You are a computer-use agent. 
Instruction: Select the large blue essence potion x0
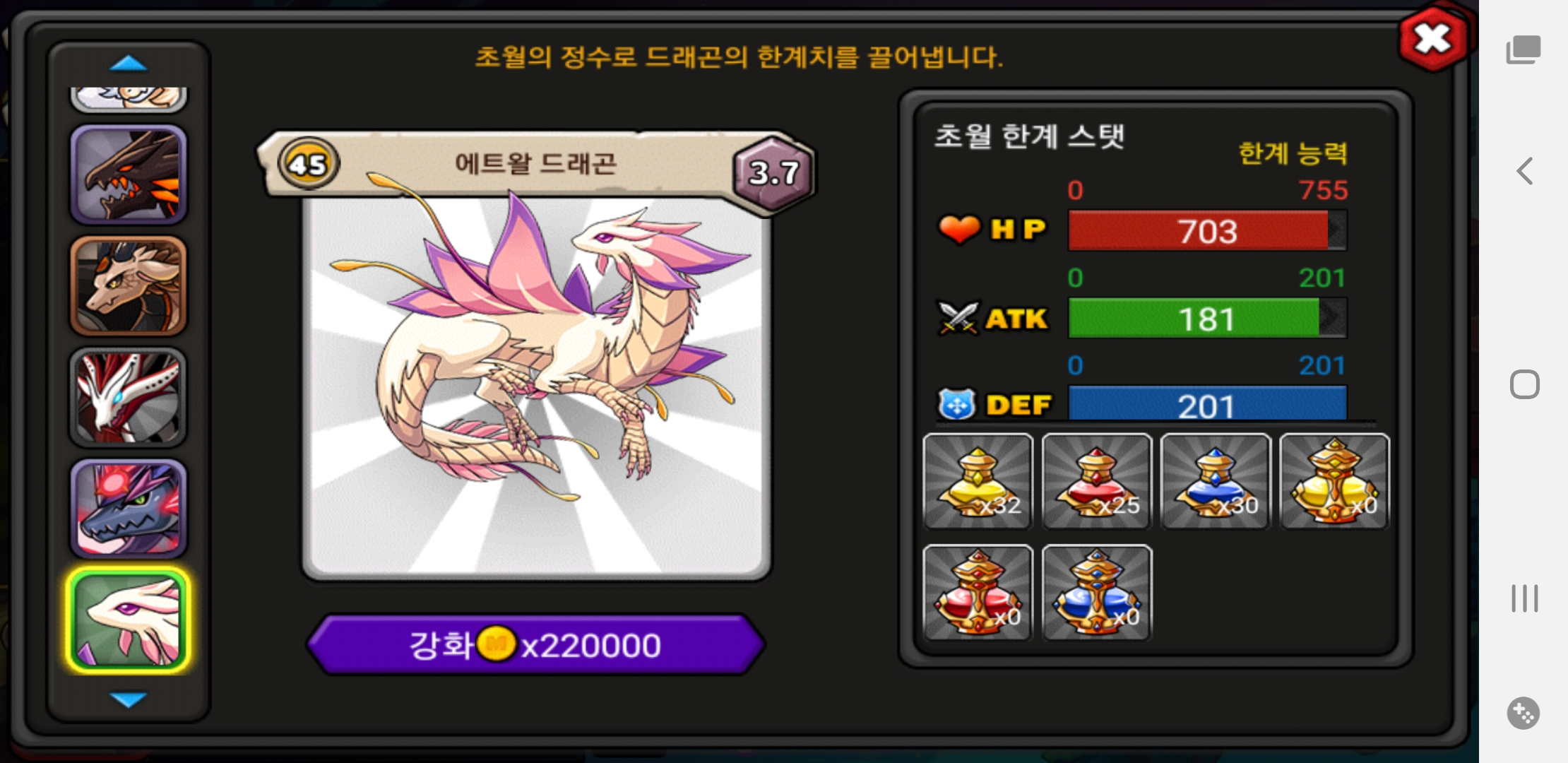(x=1097, y=593)
